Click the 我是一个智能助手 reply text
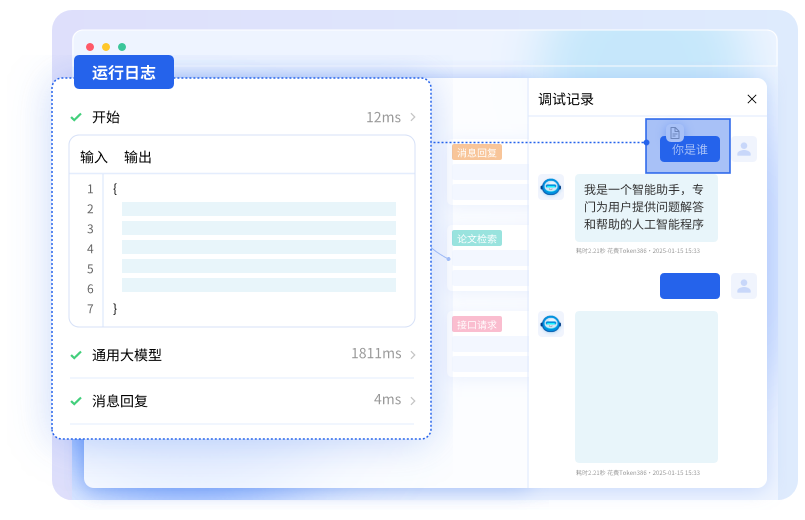 point(644,207)
